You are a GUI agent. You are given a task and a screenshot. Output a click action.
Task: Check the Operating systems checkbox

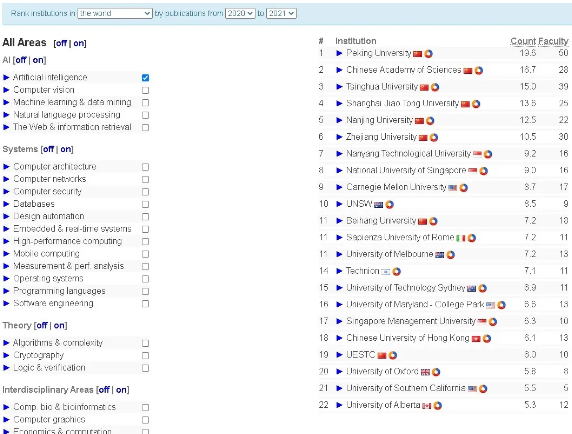pyautogui.click(x=145, y=279)
